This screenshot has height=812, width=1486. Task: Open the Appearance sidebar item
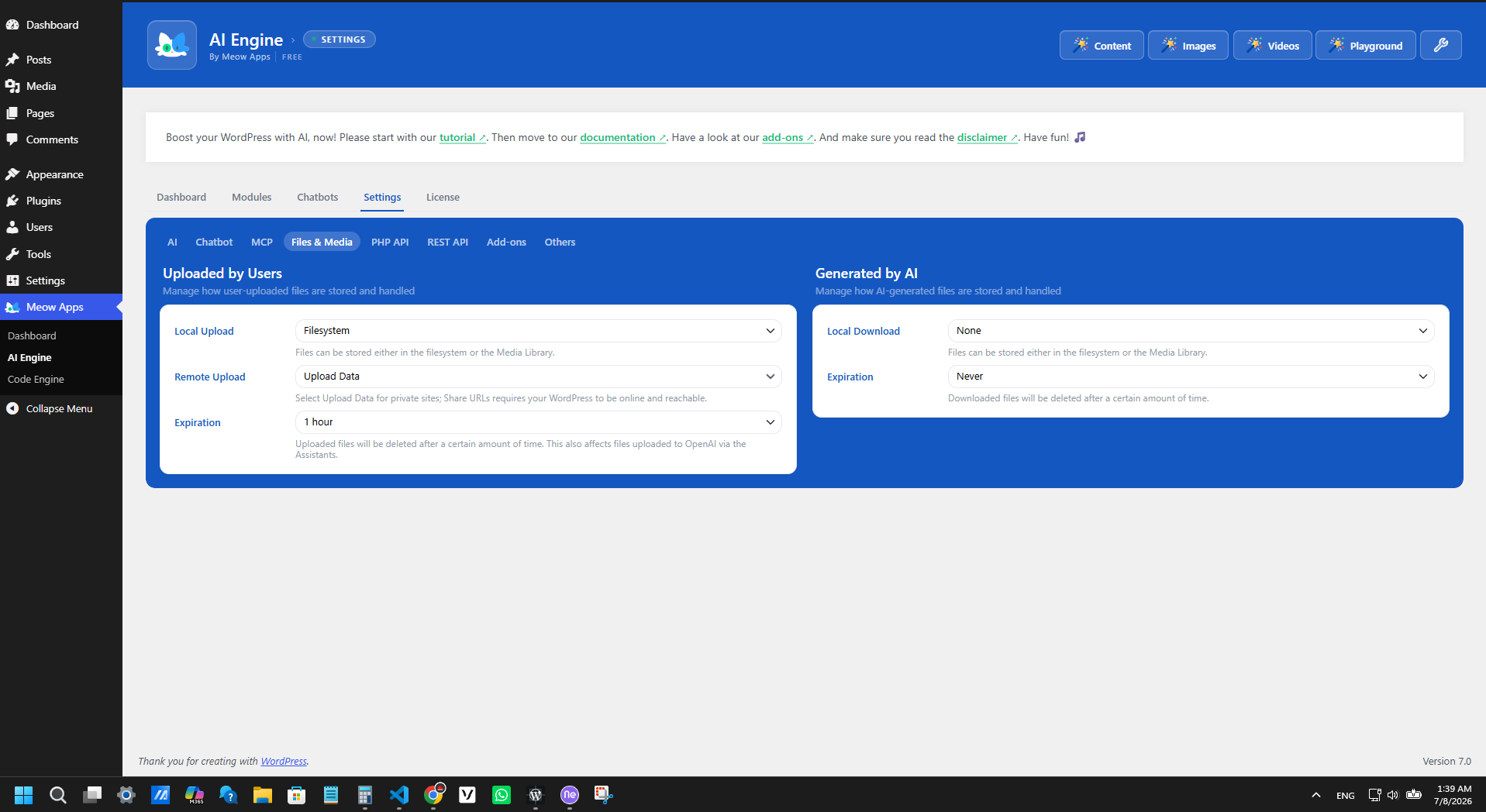tap(54, 174)
